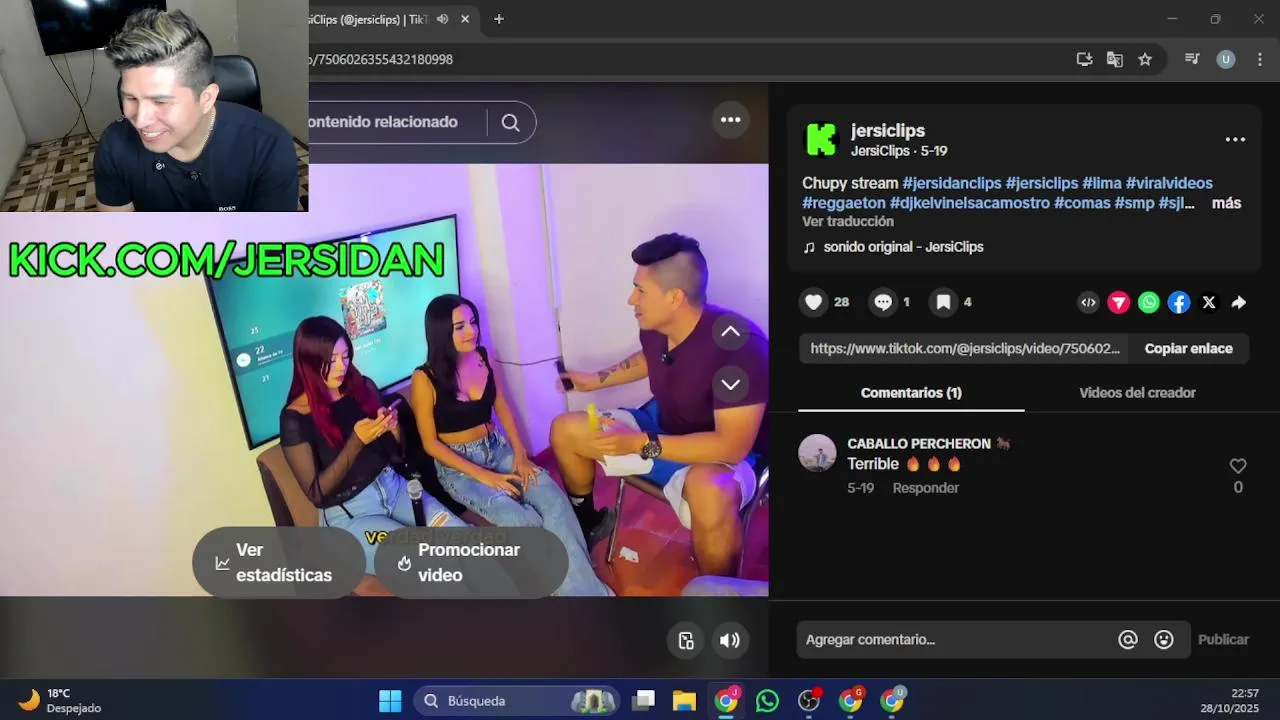Open OBS Studio from taskbar
The width and height of the screenshot is (1280, 720).
pyautogui.click(x=809, y=701)
